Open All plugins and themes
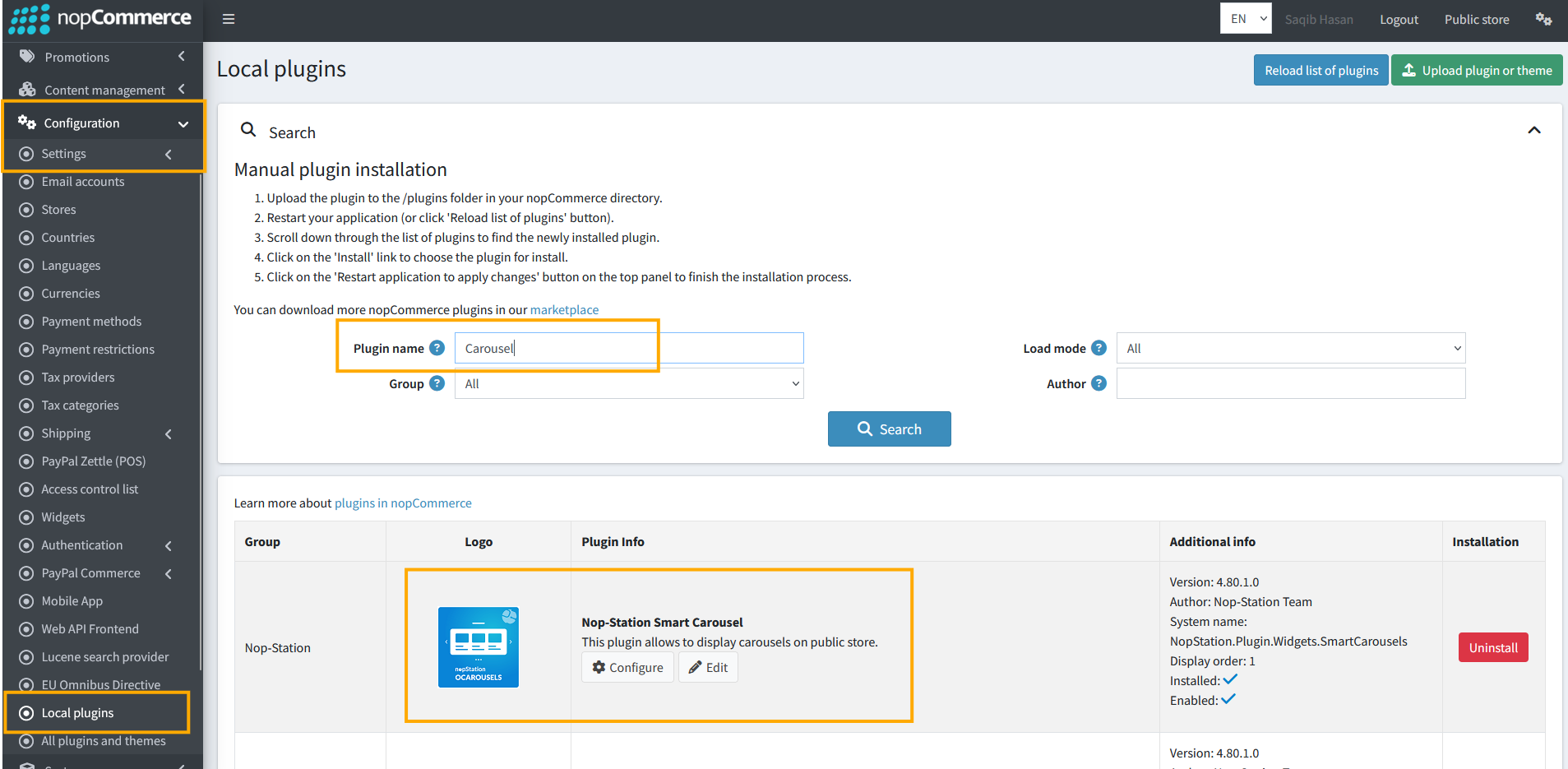 pos(104,741)
